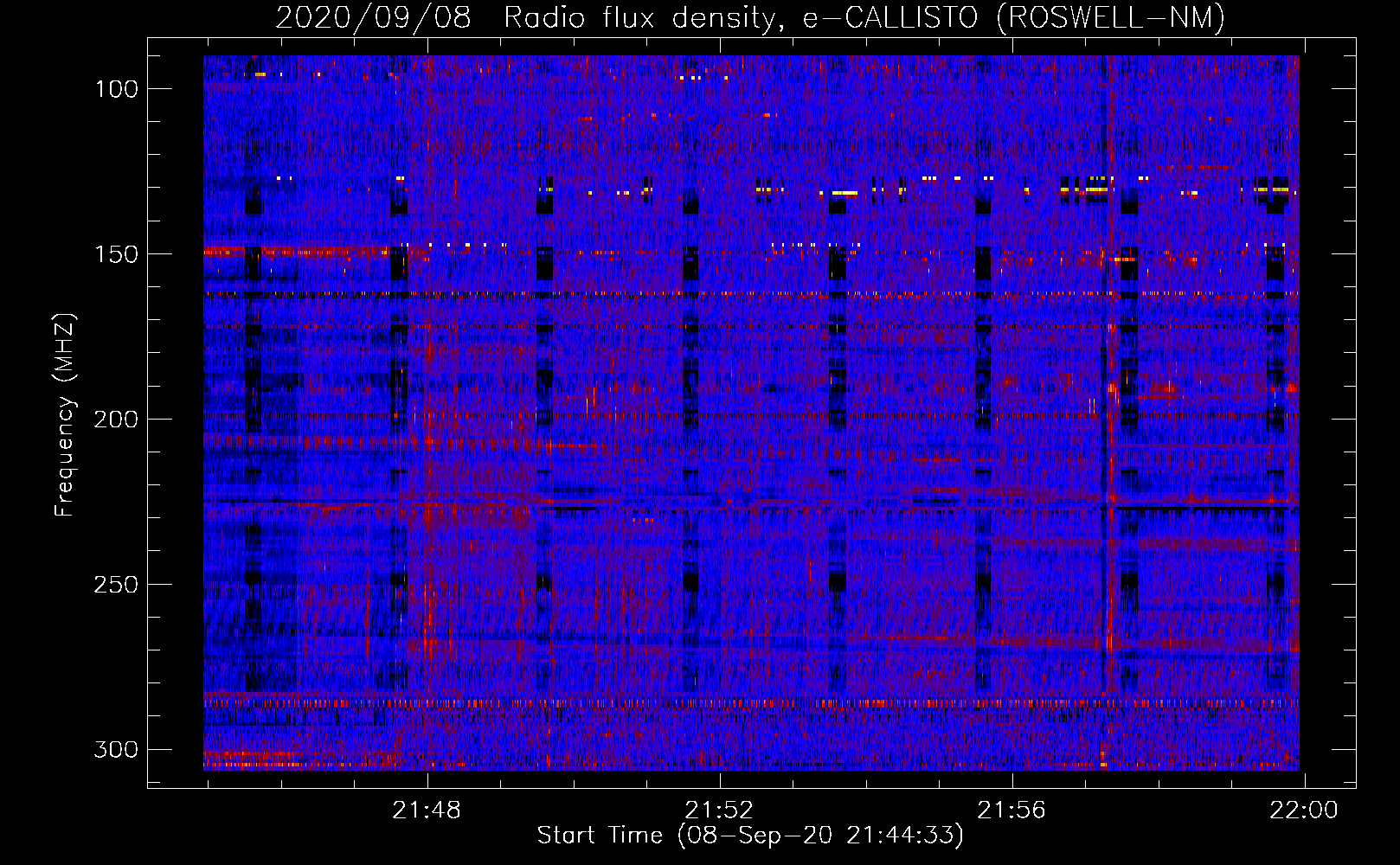Click the '200' frequency axis label
1400x865 pixels.
coord(116,420)
